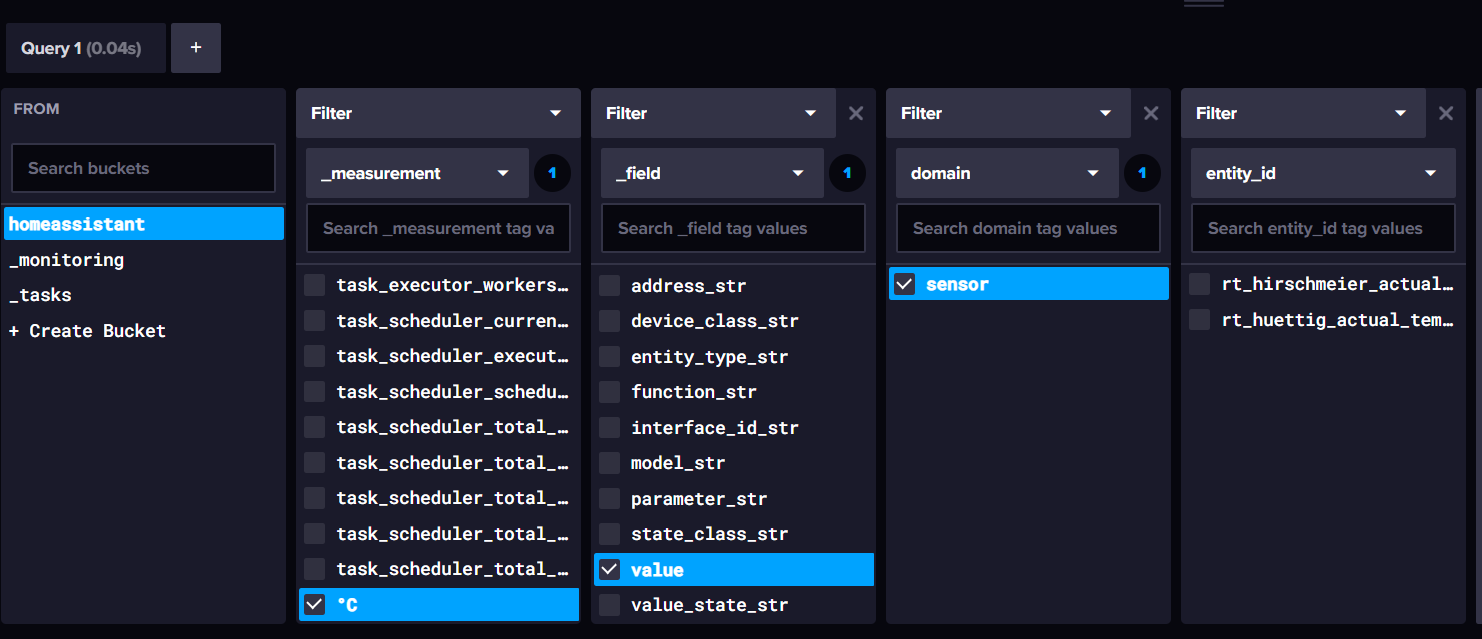Click the Create Bucket link
This screenshot has width=1482, height=639.
tap(88, 331)
